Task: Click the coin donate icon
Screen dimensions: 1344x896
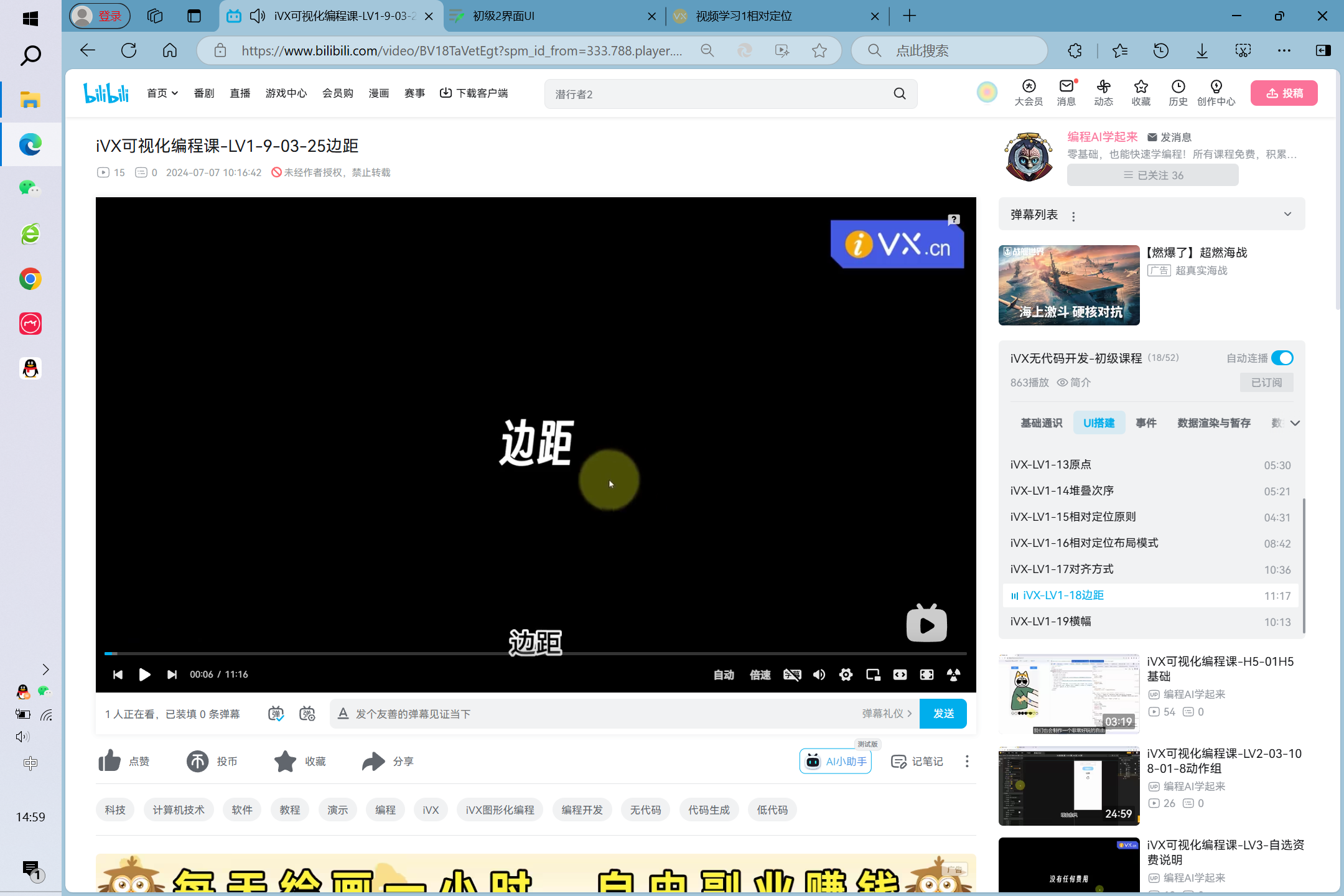Action: [x=198, y=761]
